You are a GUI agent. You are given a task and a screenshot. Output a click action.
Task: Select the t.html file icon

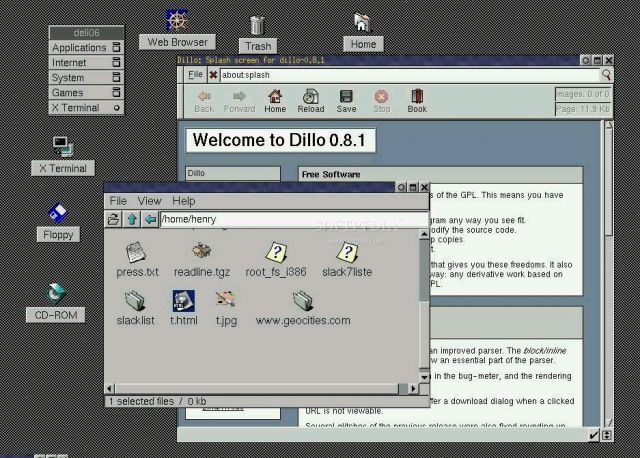point(184,301)
